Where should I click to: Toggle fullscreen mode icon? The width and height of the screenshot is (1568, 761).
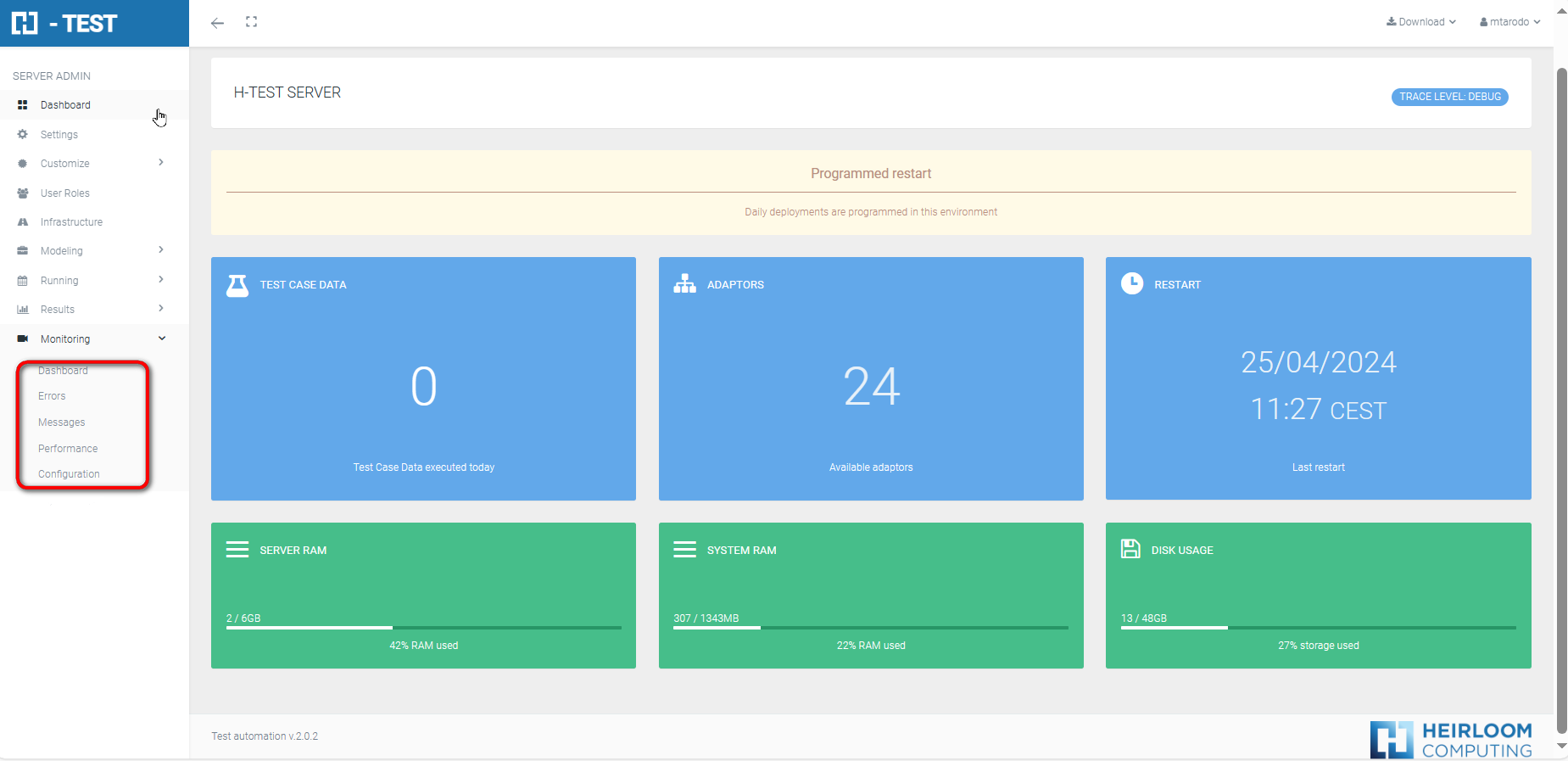[251, 22]
